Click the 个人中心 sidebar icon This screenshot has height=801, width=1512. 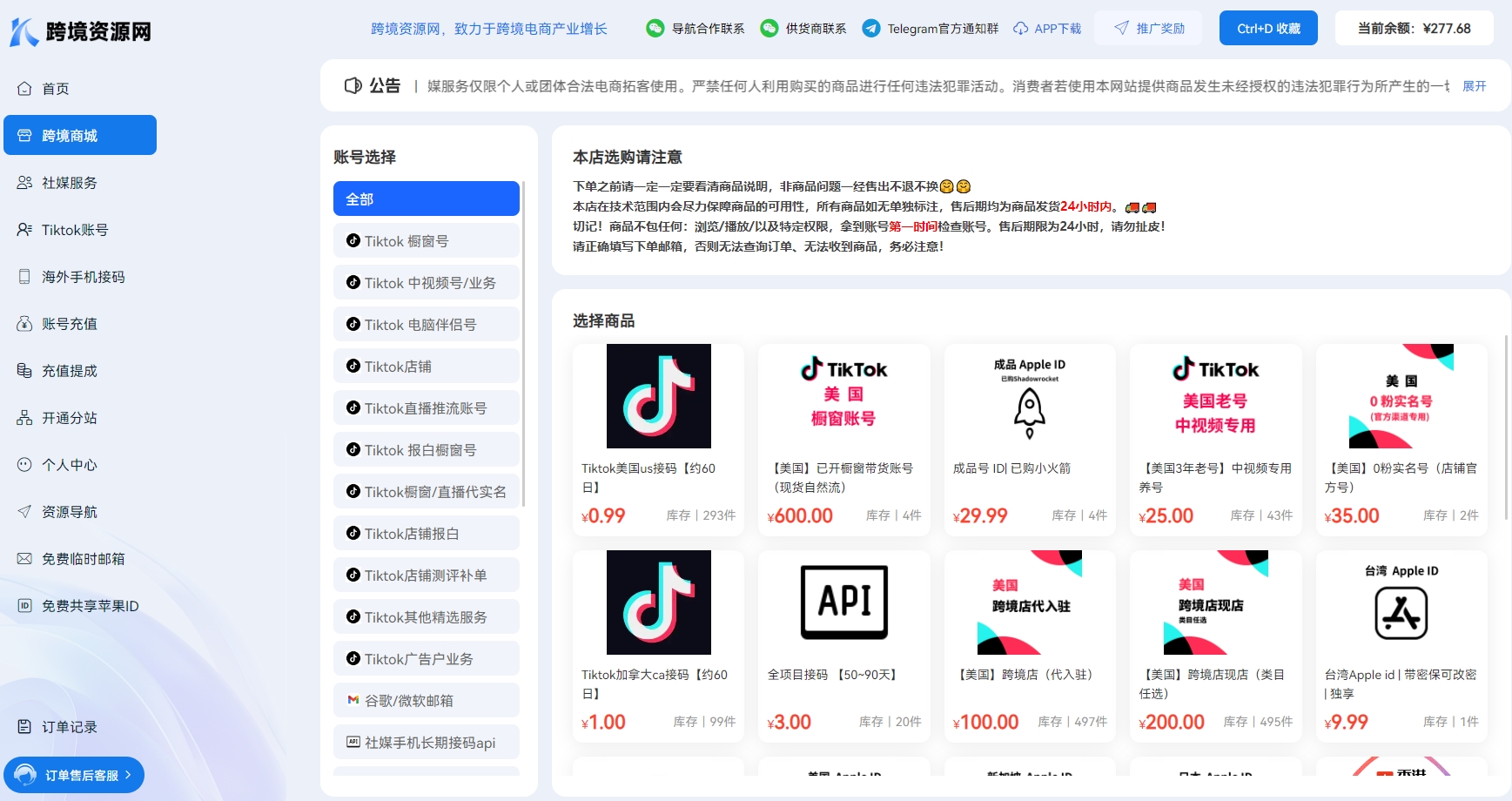pos(24,465)
